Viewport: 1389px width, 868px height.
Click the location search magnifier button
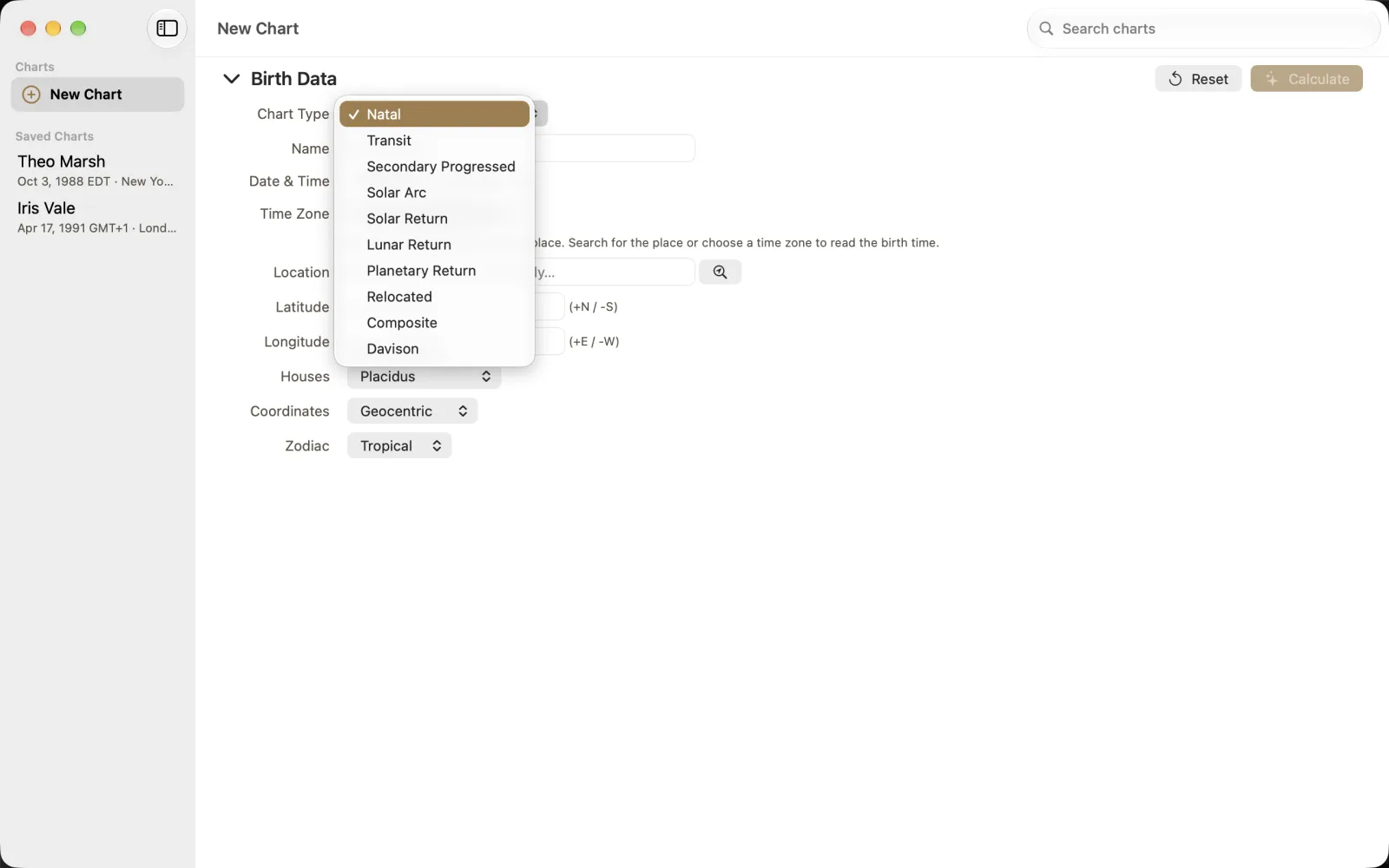click(x=720, y=272)
